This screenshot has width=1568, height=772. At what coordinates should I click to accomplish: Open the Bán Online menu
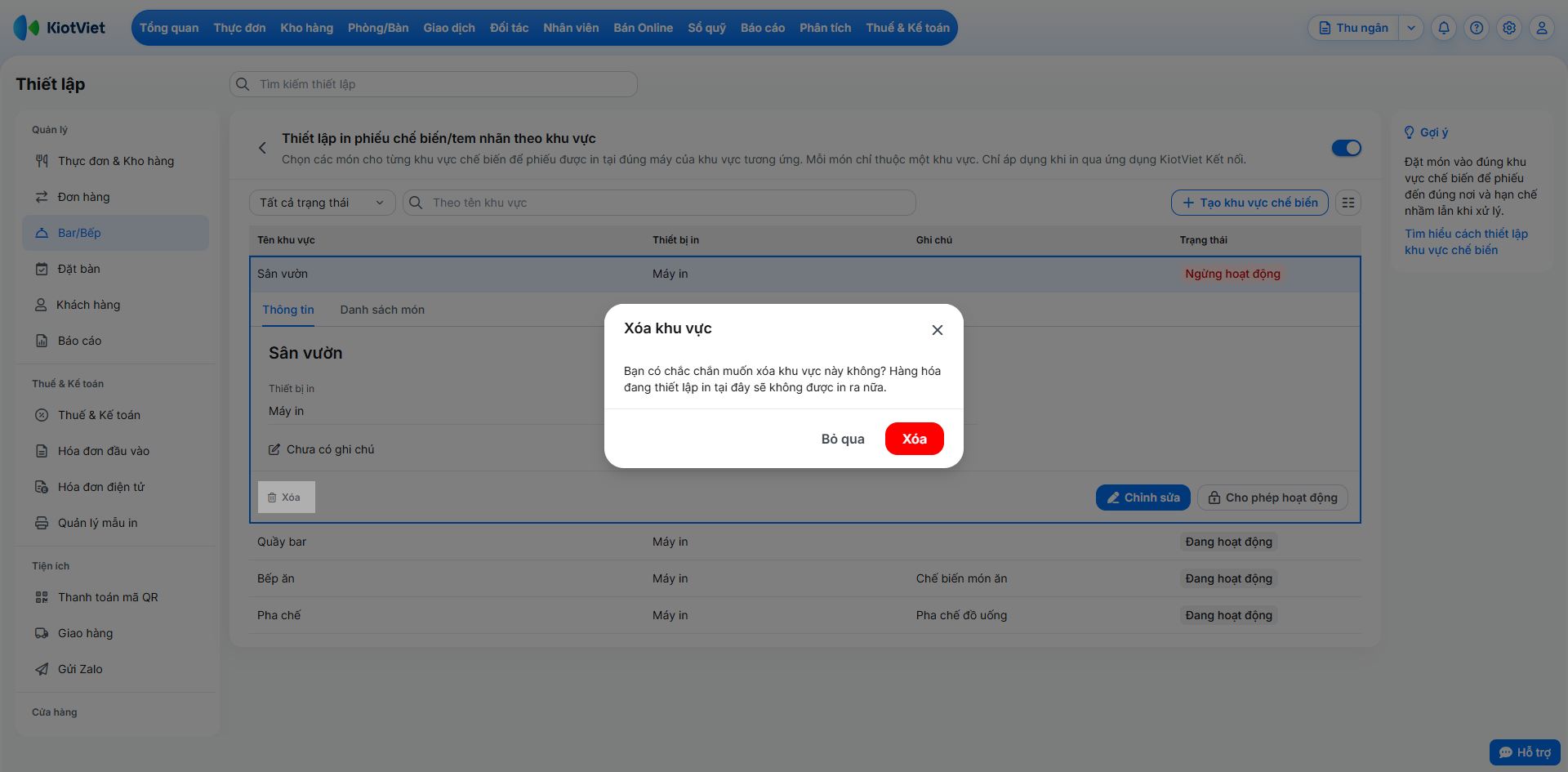point(643,28)
